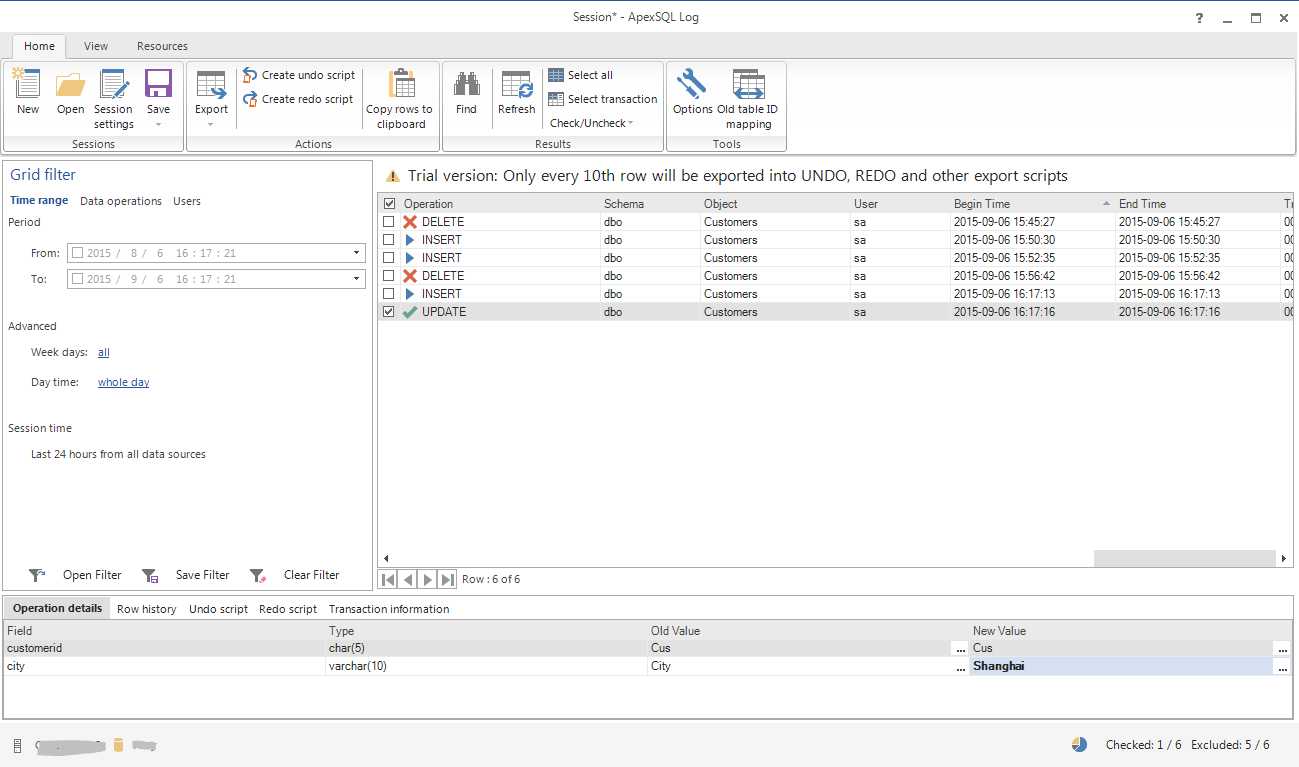The image size is (1299, 767).
Task: Click the Open Filter icon
Action: pyautogui.click(x=37, y=575)
